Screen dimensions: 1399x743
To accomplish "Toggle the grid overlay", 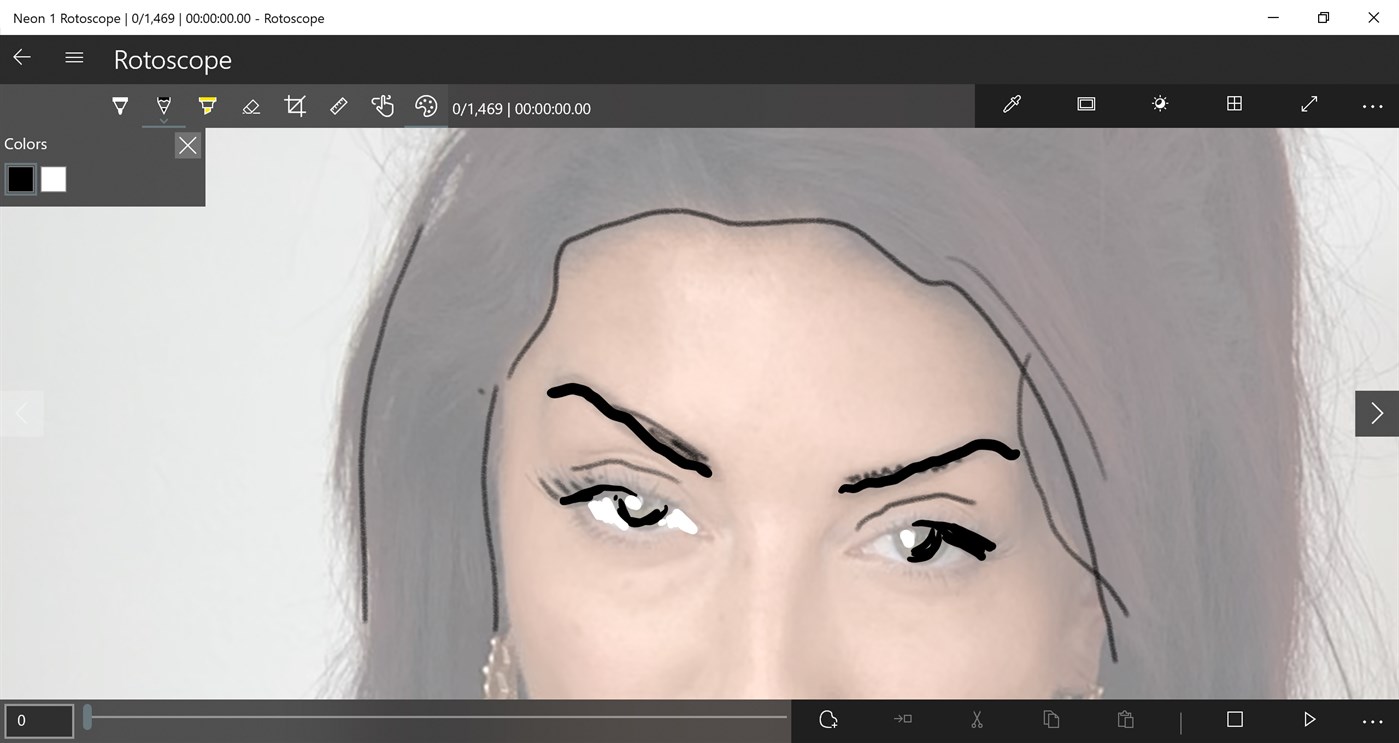I will click(x=1234, y=104).
